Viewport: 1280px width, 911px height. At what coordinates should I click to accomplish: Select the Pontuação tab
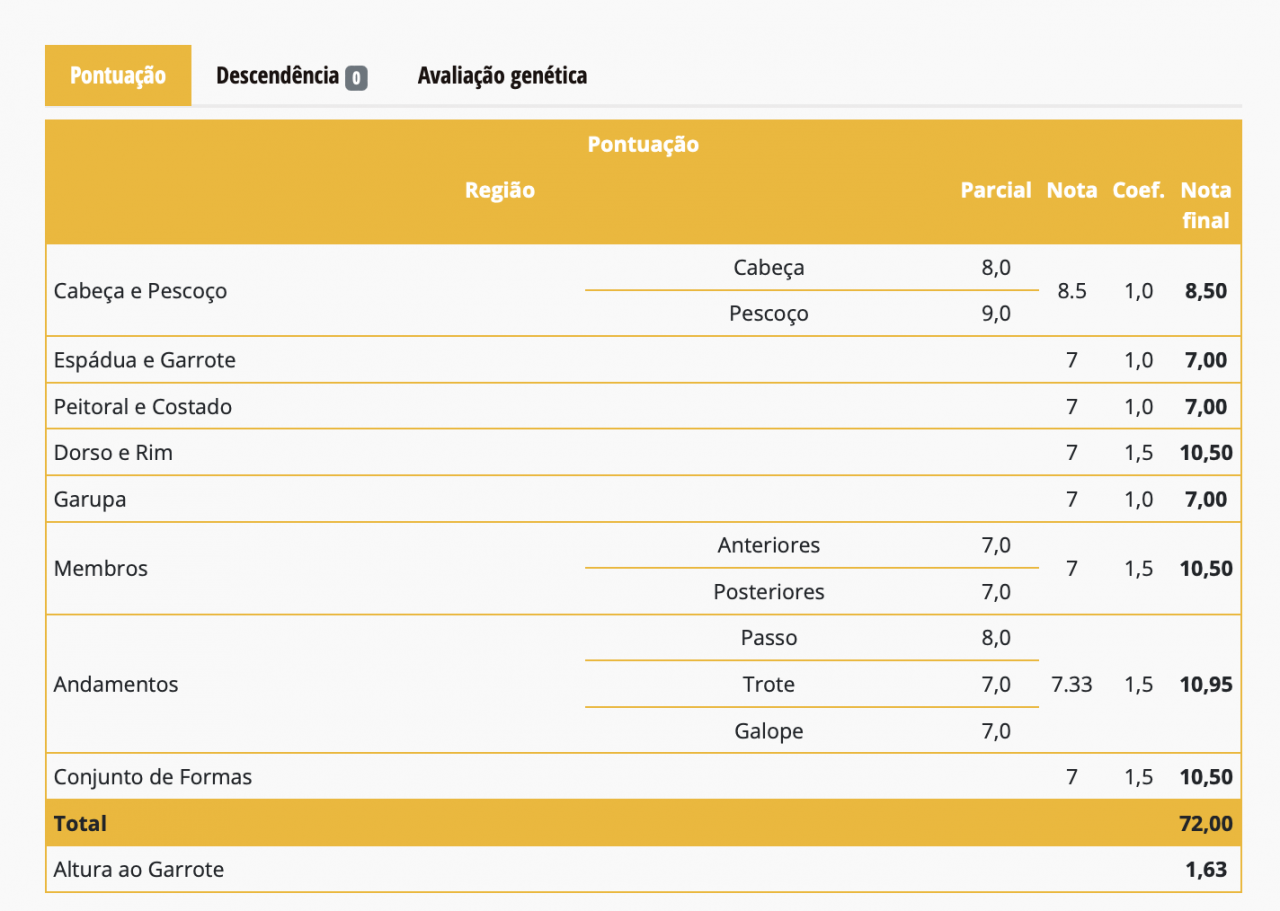tap(117, 75)
